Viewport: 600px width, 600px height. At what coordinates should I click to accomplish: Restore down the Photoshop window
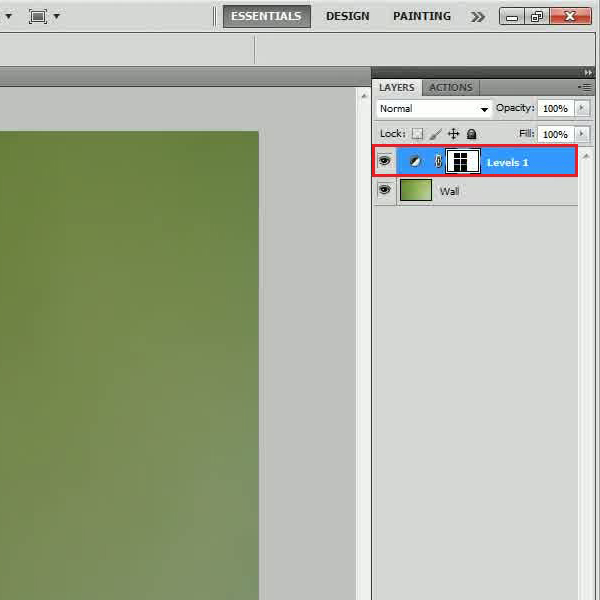click(x=537, y=17)
